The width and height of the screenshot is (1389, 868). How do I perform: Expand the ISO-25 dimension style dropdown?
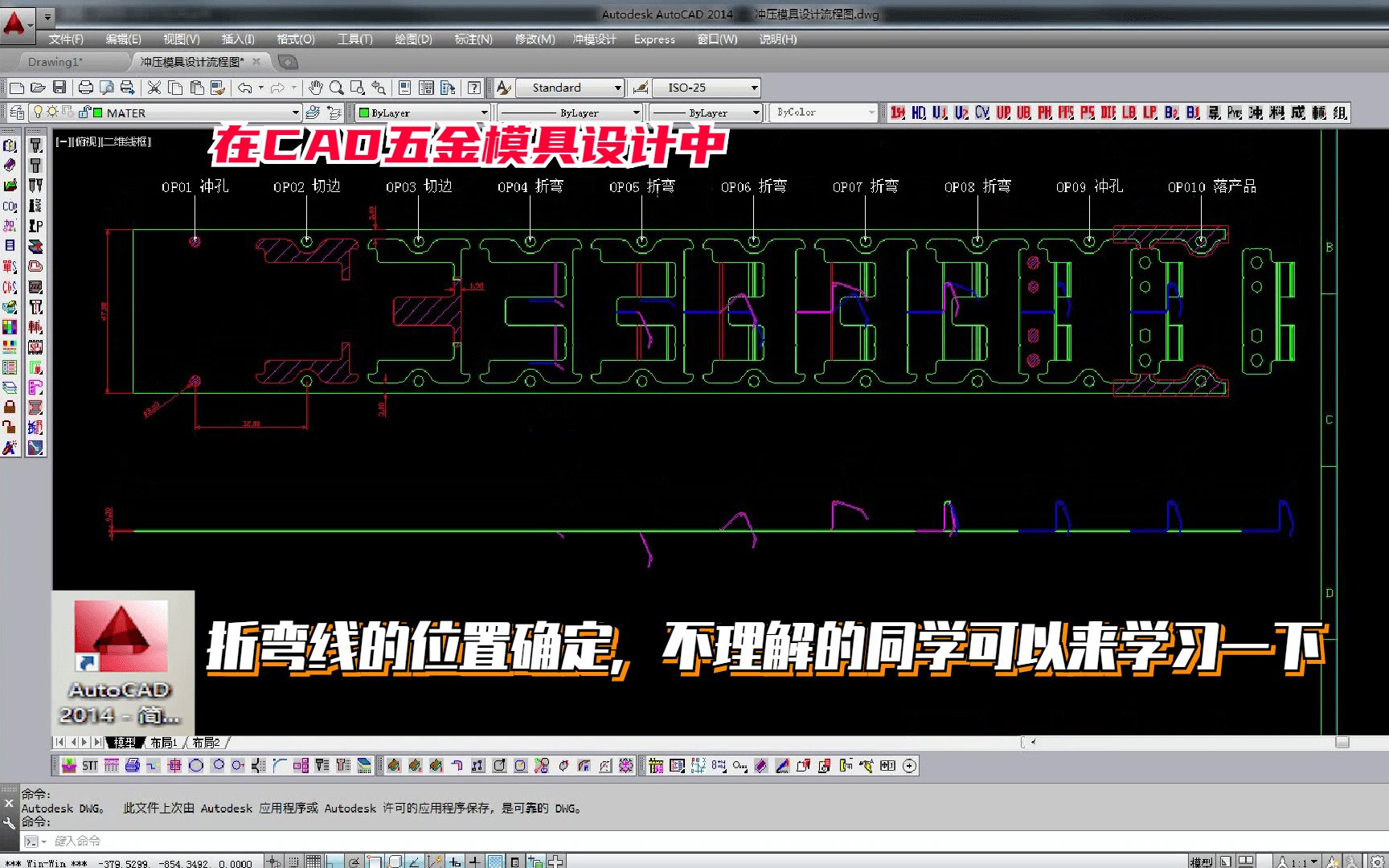click(752, 88)
